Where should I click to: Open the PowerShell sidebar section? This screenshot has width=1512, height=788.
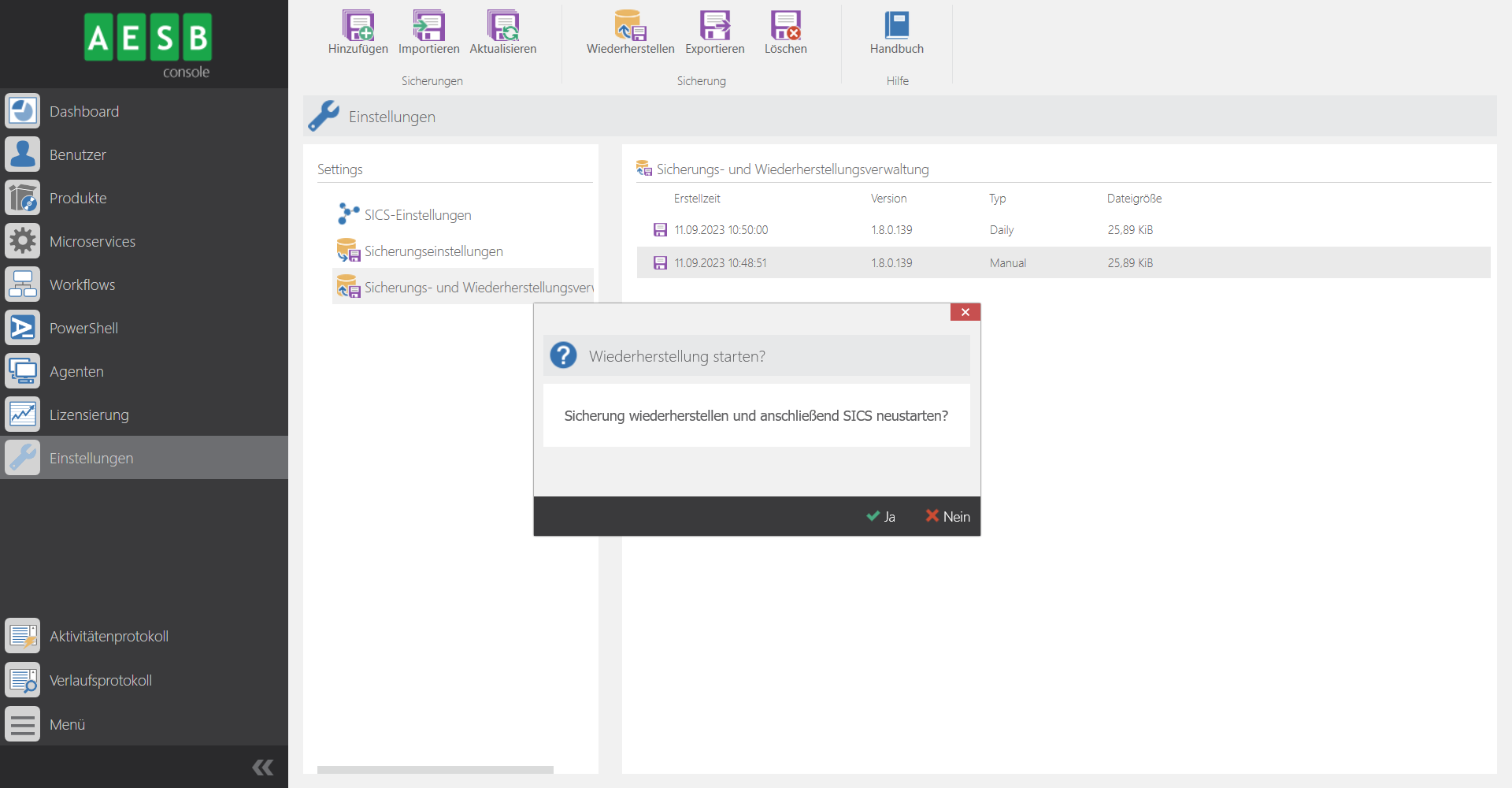pos(83,328)
